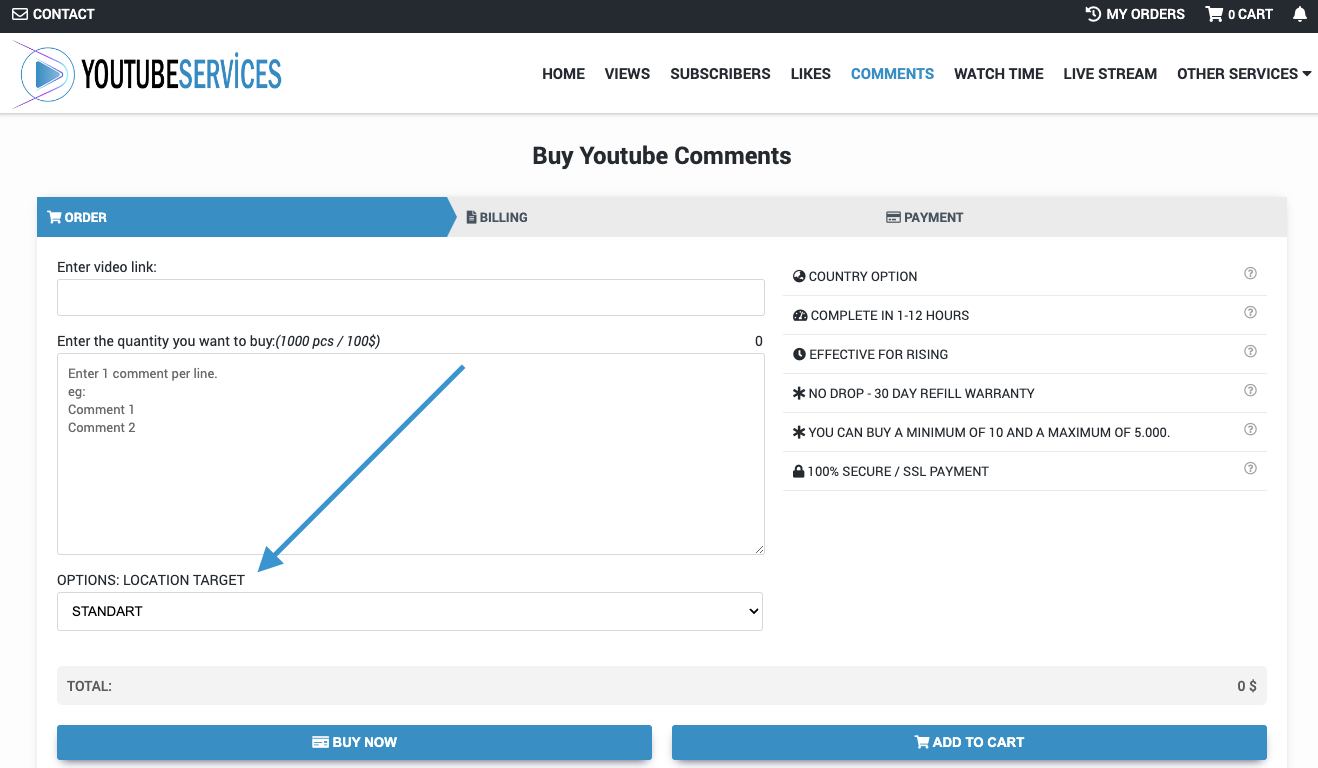Click help icon beside No Drop warranty
Image resolution: width=1318 pixels, height=768 pixels.
[x=1250, y=391]
